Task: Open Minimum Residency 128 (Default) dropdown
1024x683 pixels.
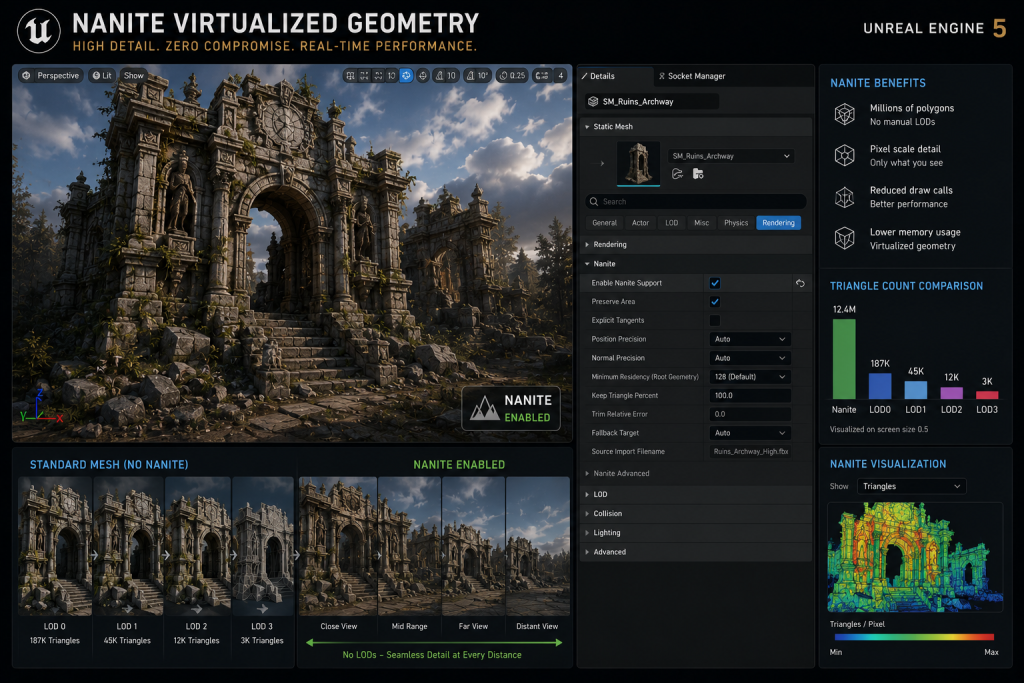Action: click(750, 377)
